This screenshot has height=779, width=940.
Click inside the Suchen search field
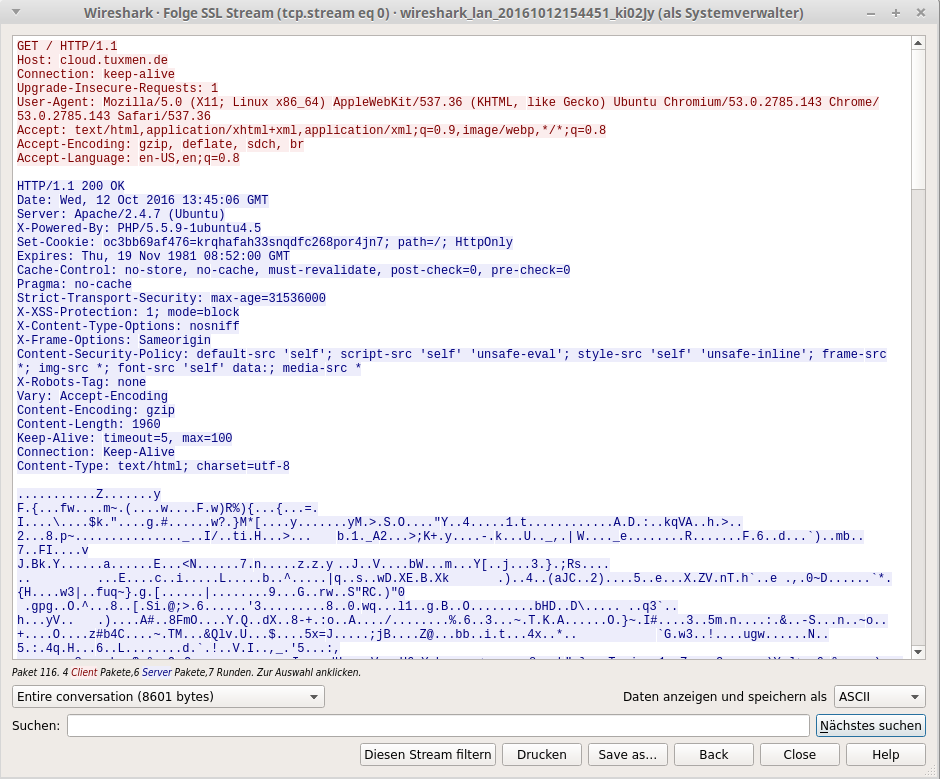(440, 725)
